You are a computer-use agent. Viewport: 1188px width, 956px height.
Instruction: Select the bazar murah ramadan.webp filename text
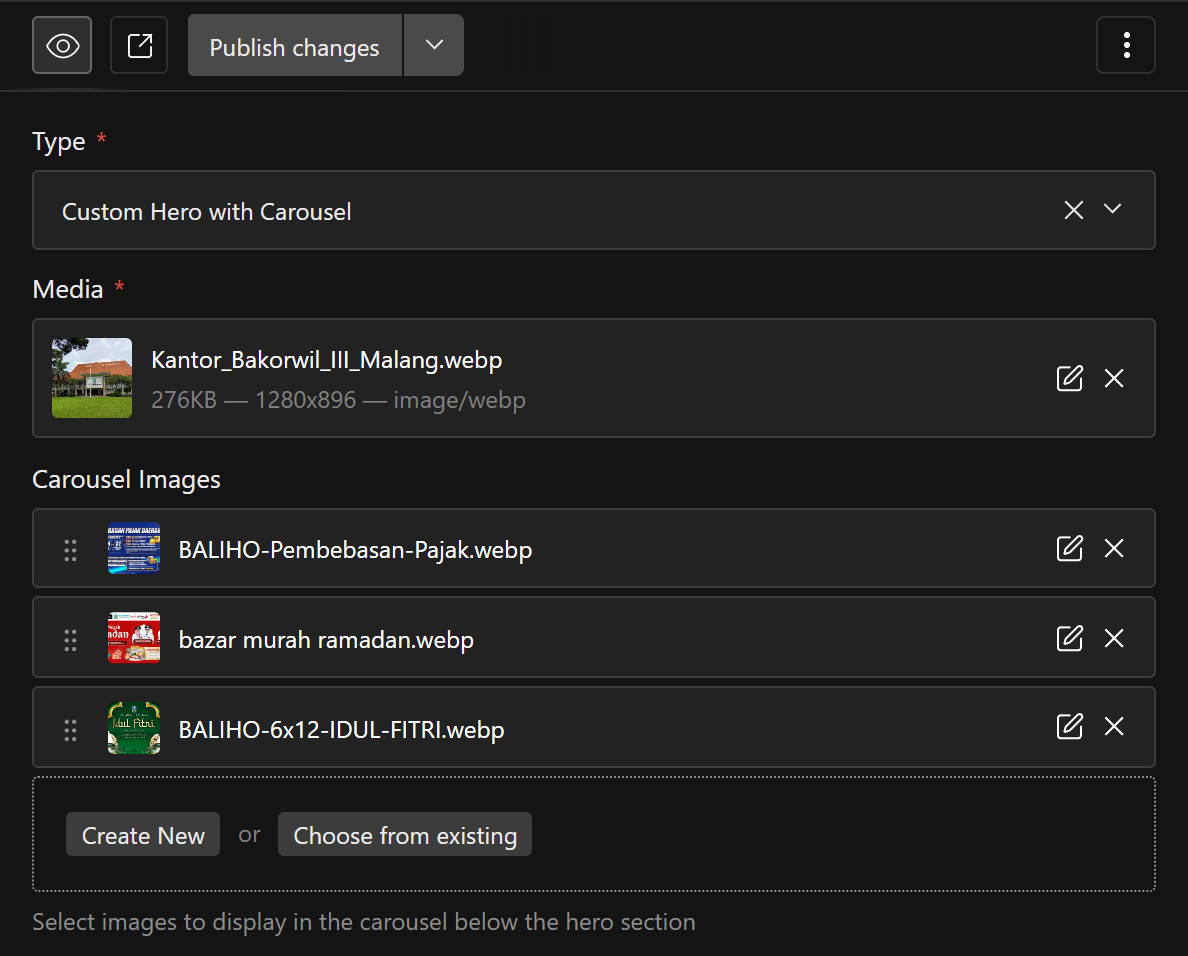[x=327, y=640]
